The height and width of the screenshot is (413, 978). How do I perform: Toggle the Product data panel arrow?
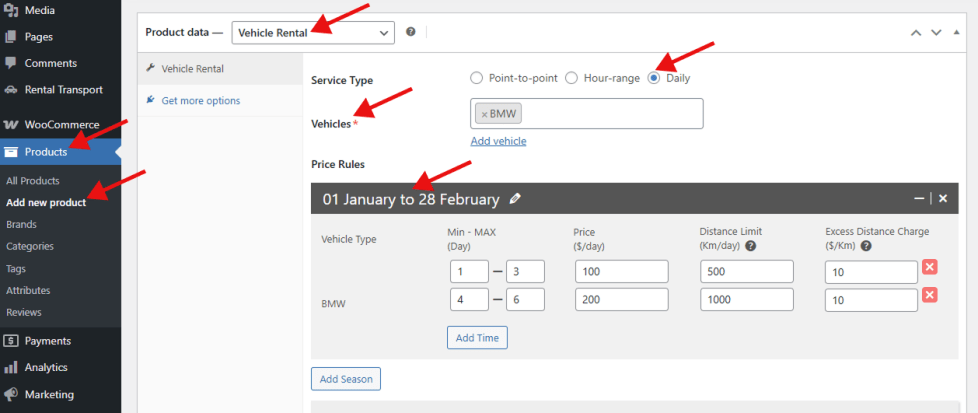click(960, 32)
